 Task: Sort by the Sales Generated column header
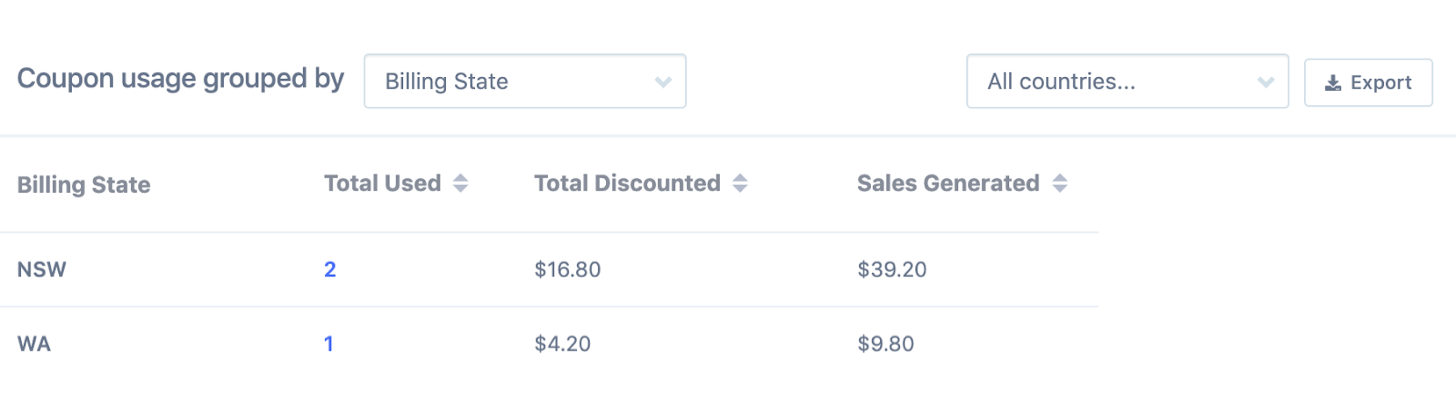point(948,184)
